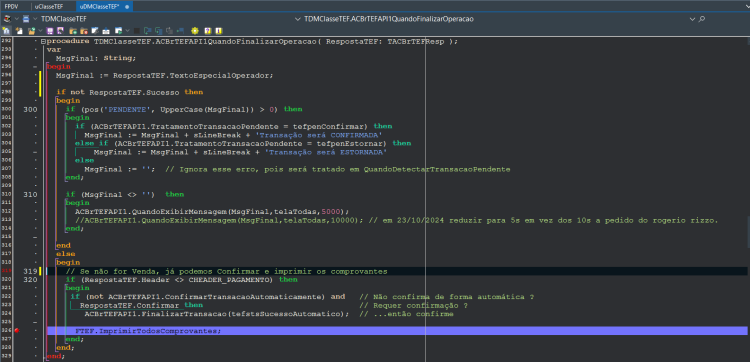Click 'Requer confirmação ?' comment

(414, 306)
